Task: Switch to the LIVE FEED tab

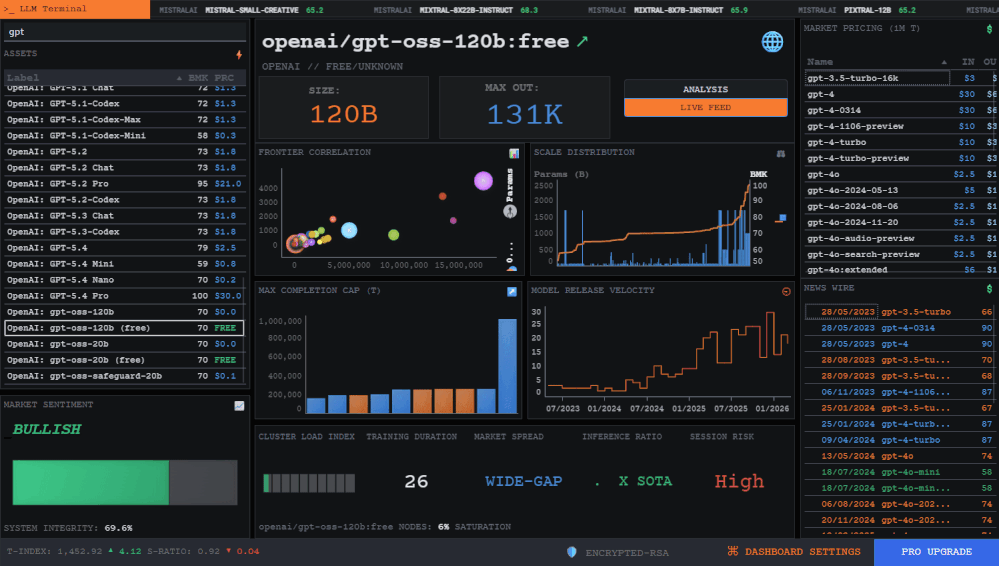Action: 705,108
